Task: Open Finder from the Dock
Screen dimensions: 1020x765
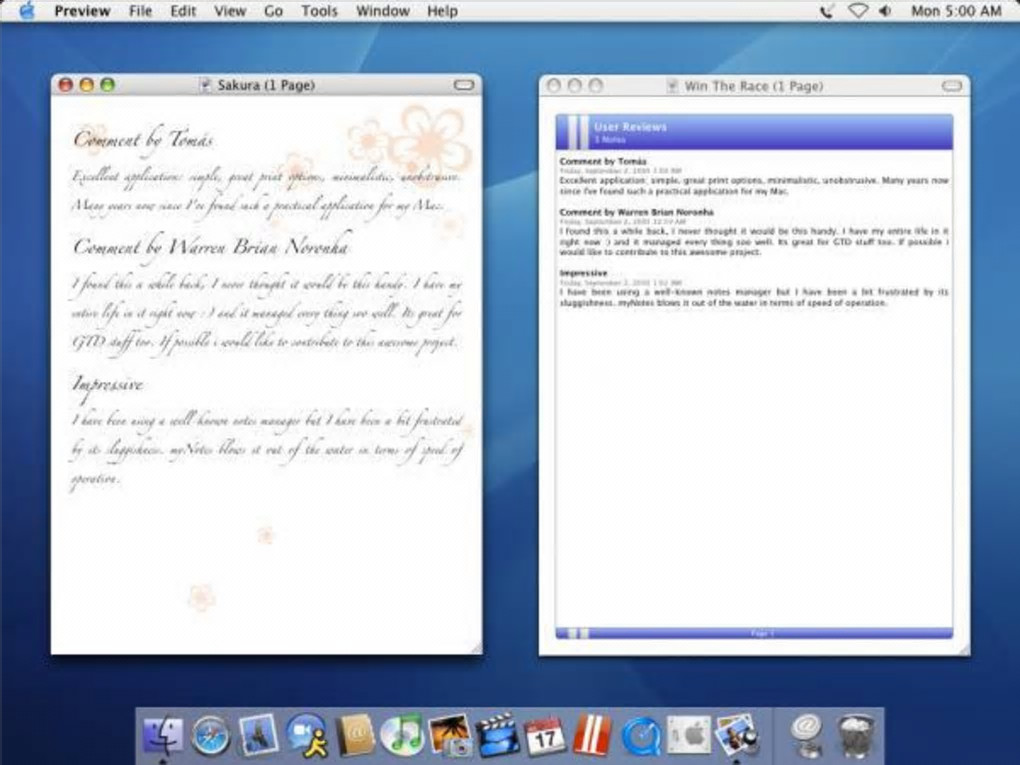Action: [163, 735]
